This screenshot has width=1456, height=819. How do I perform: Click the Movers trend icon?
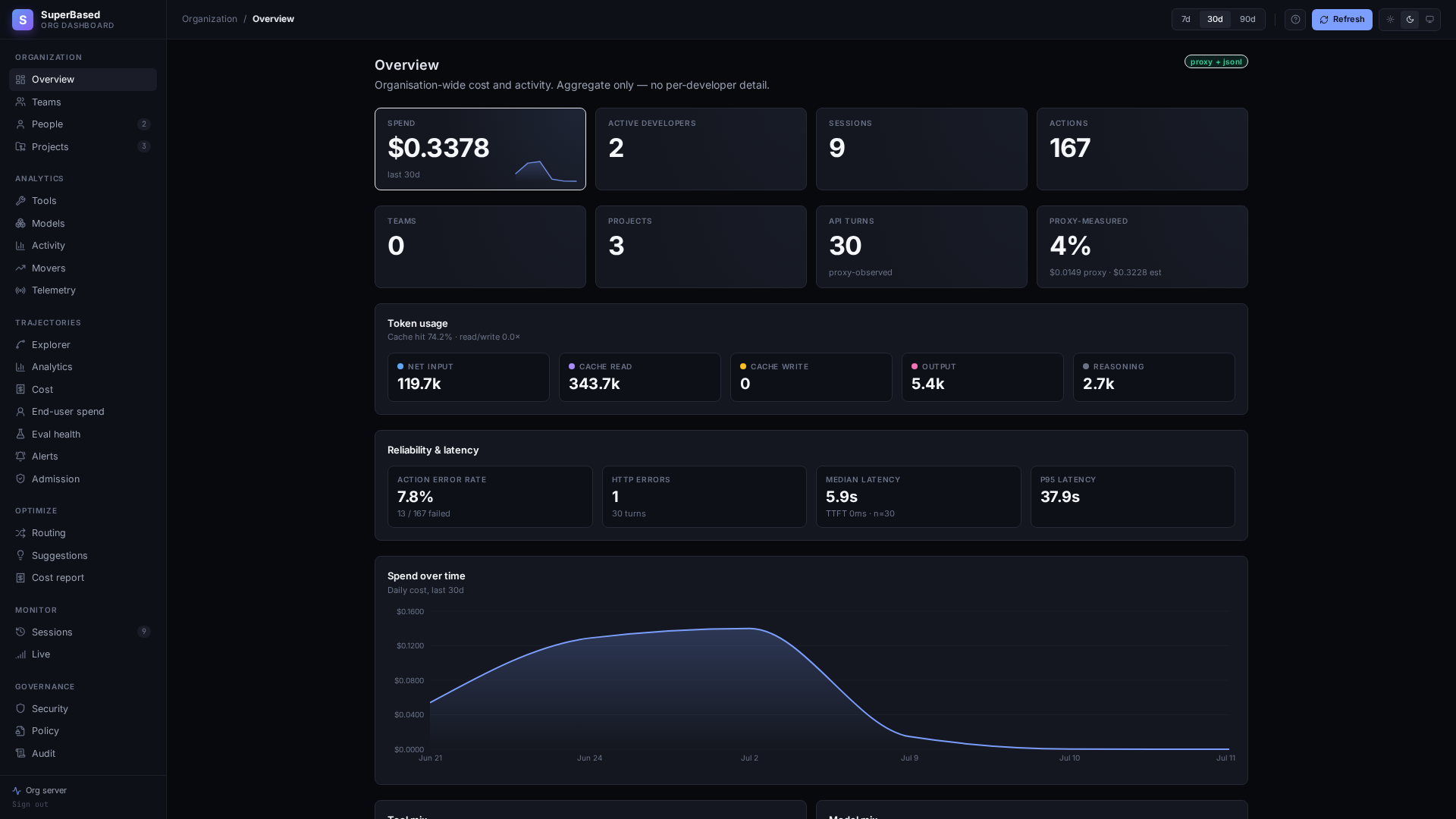[20, 268]
